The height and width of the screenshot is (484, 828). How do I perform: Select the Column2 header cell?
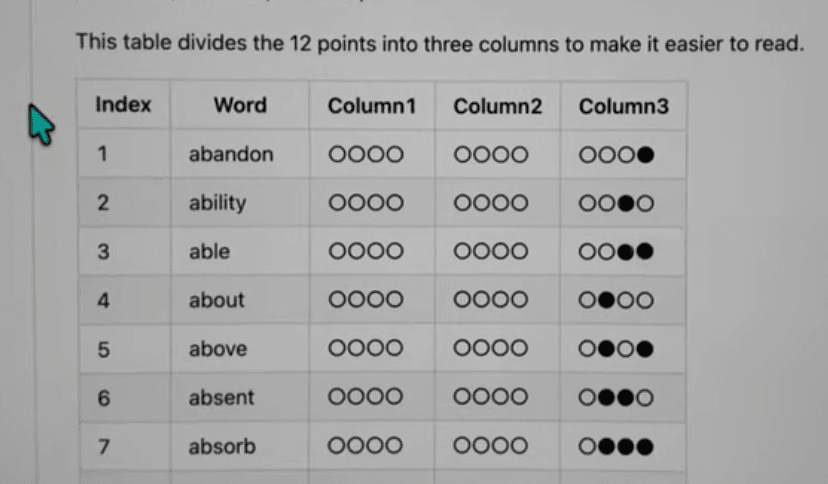point(498,106)
